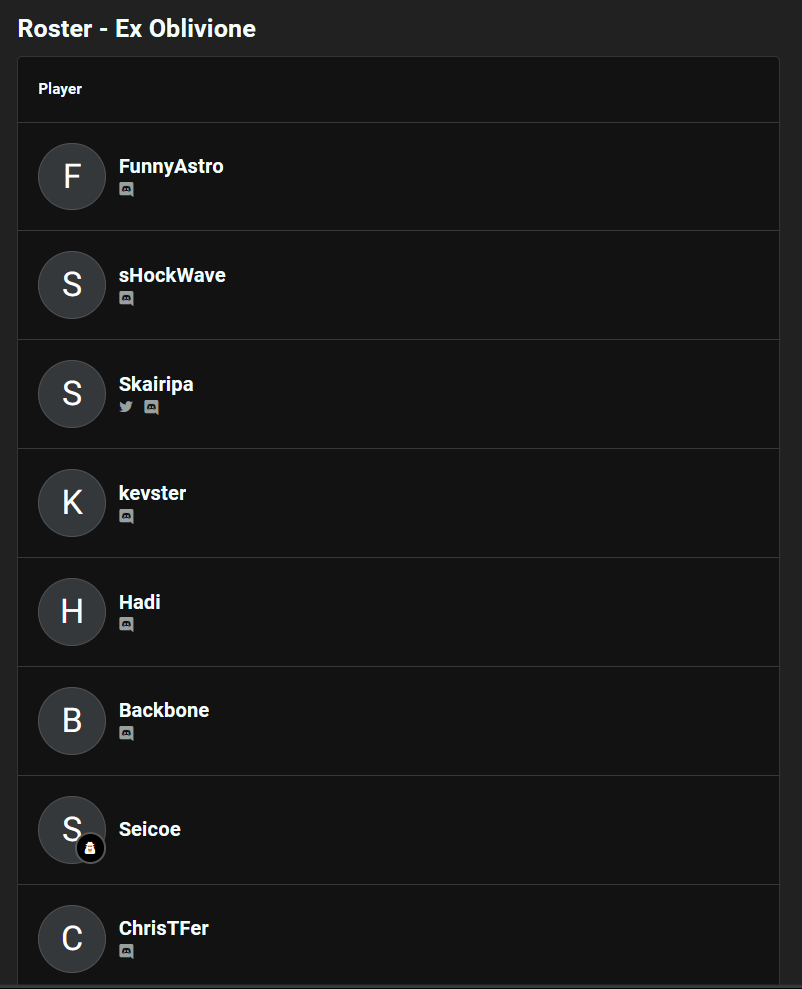Open FunnyAstro's player profile
The image size is (802, 989).
171,167
